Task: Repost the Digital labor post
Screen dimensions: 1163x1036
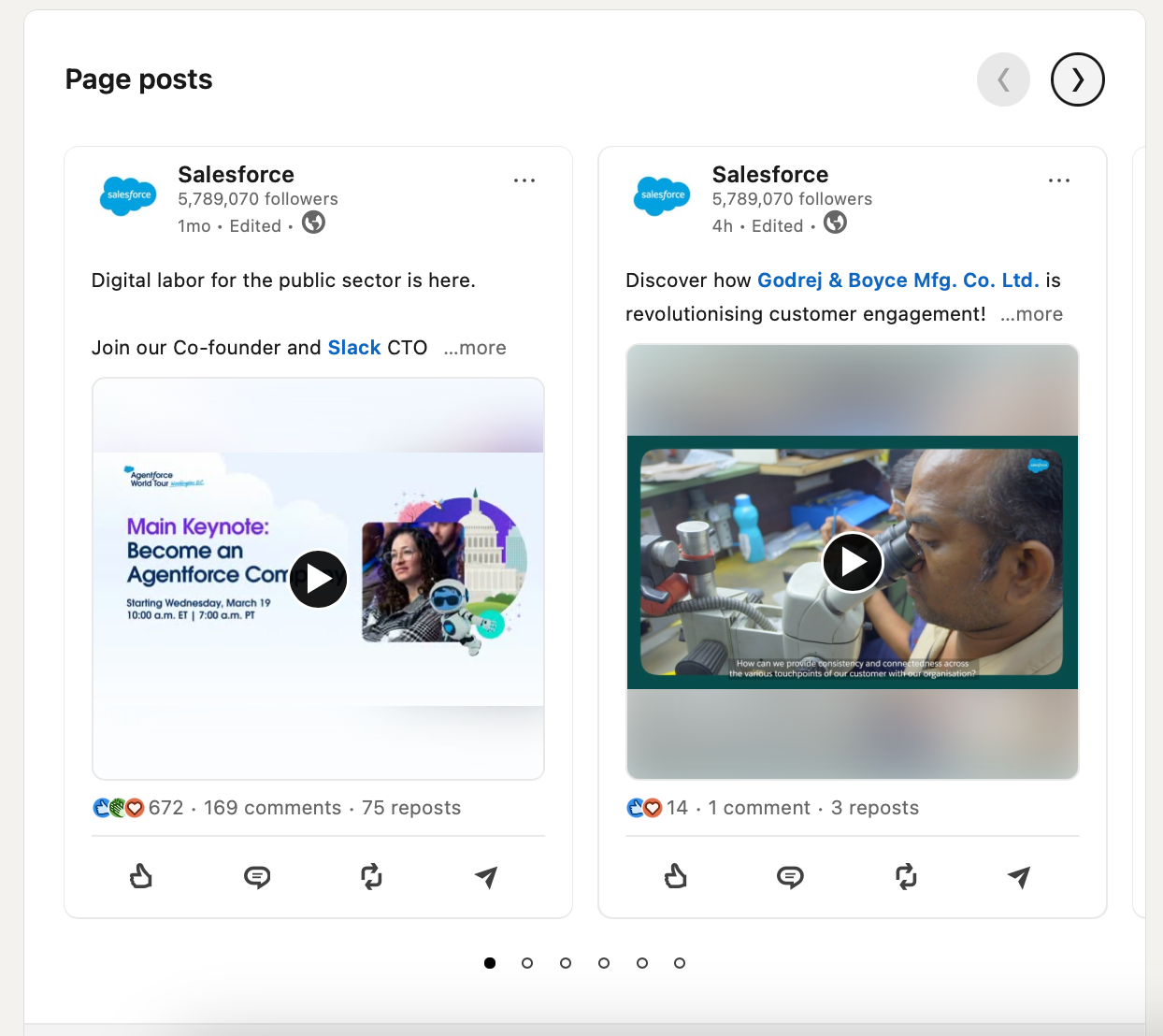Action: pyautogui.click(x=371, y=876)
